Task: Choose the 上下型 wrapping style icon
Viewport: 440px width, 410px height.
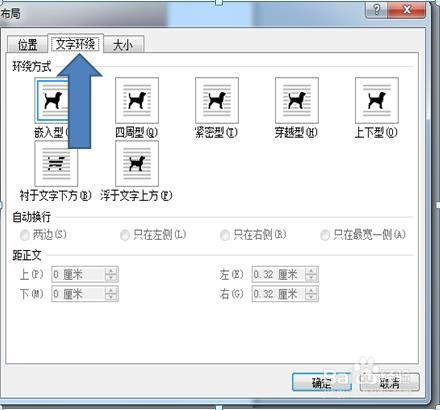Action: [377, 100]
